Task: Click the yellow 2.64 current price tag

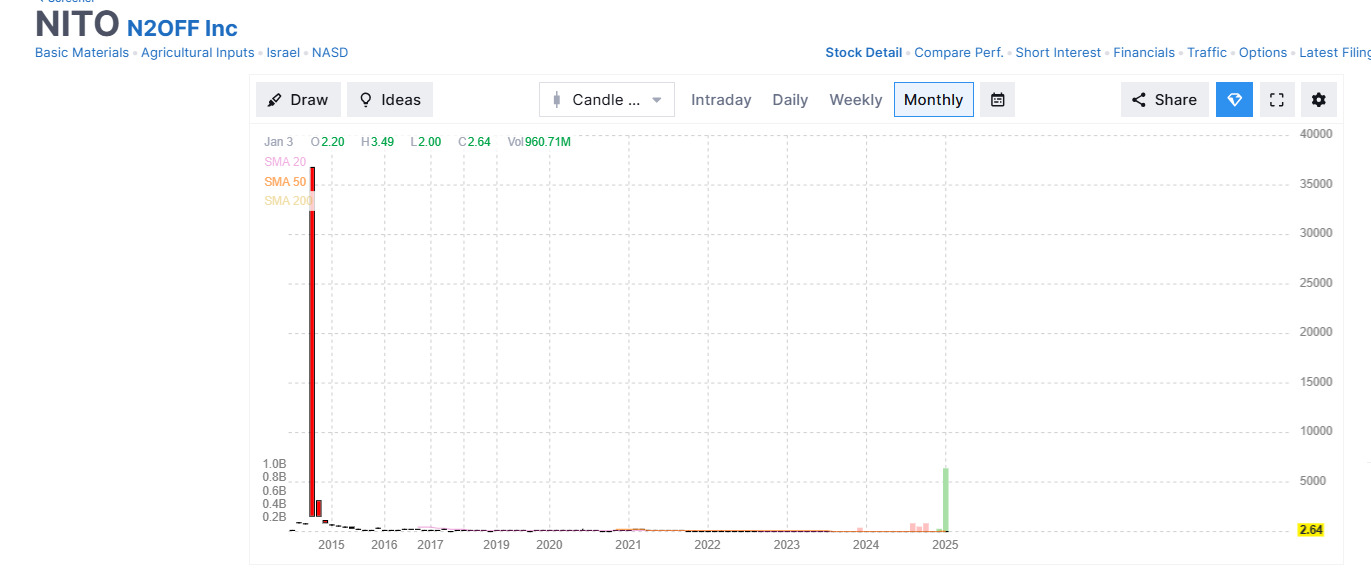Action: point(1311,530)
